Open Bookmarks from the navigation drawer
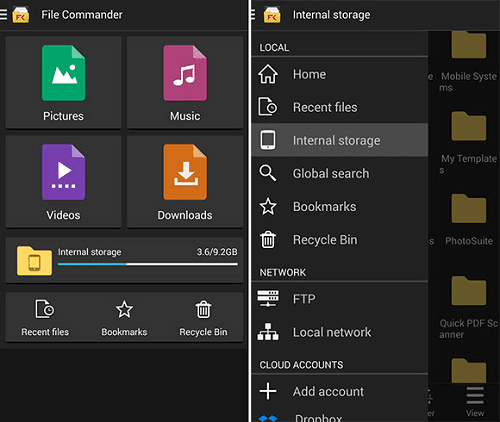Viewport: 500px width, 422px height. pos(340,206)
